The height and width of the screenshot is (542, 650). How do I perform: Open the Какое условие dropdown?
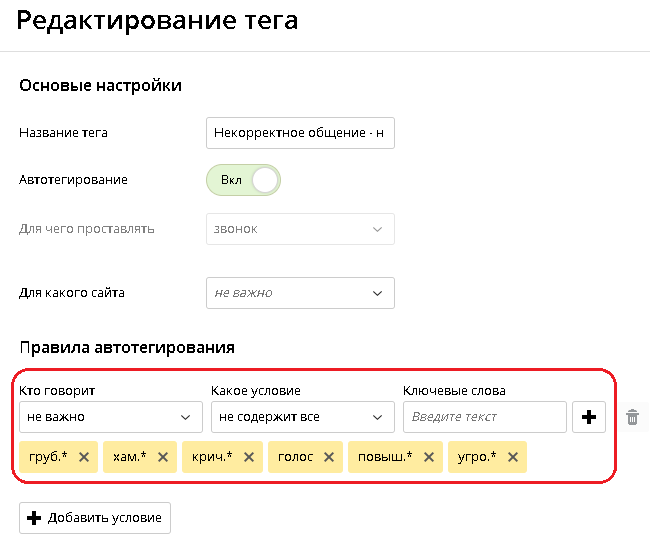pos(303,417)
